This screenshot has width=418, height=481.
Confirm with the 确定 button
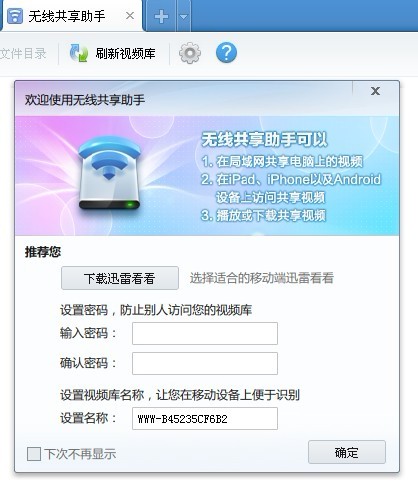(347, 452)
